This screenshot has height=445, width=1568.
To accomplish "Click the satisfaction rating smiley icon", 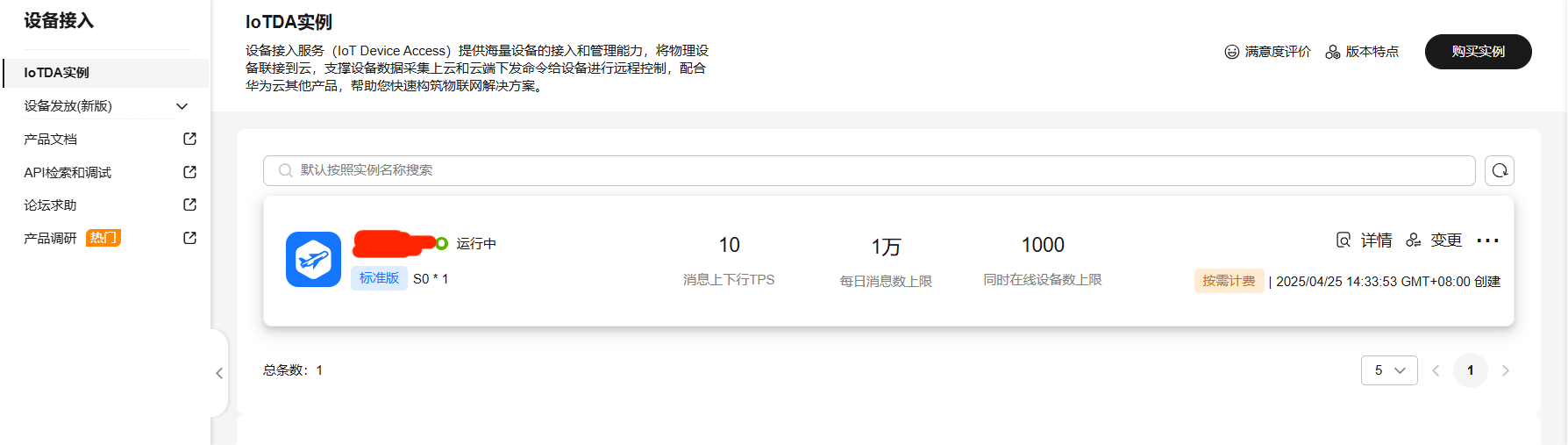I will [1231, 52].
